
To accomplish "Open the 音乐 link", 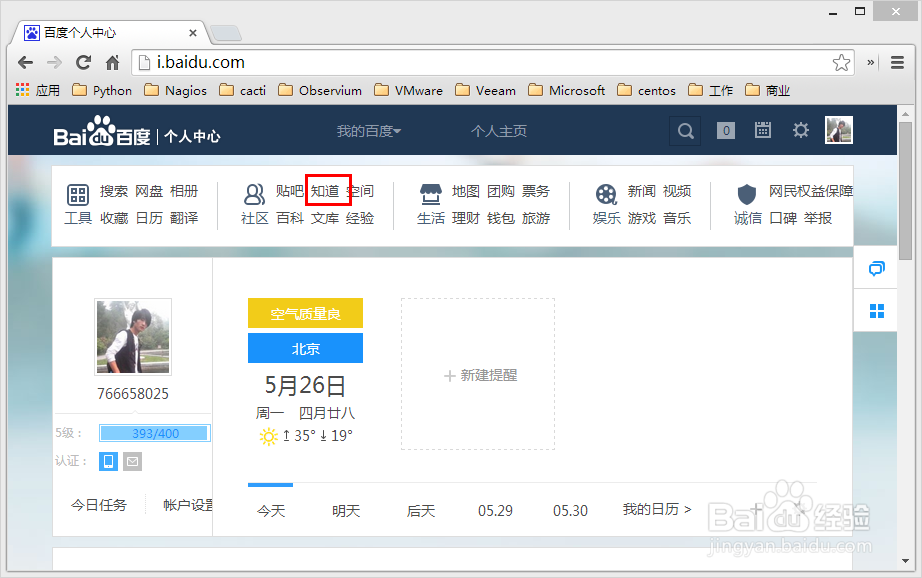I will [677, 218].
